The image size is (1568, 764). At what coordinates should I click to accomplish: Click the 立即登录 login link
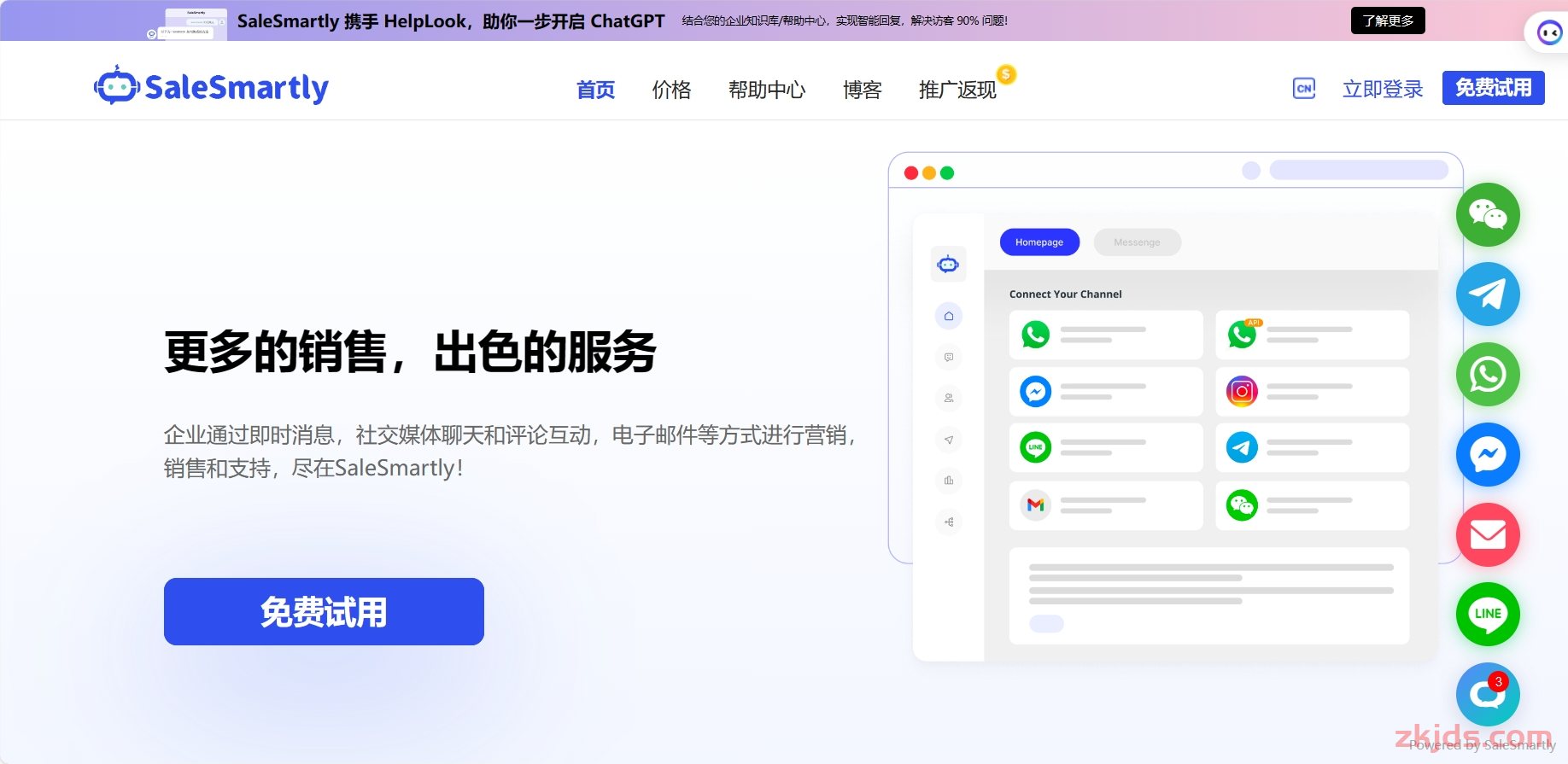pos(1383,89)
